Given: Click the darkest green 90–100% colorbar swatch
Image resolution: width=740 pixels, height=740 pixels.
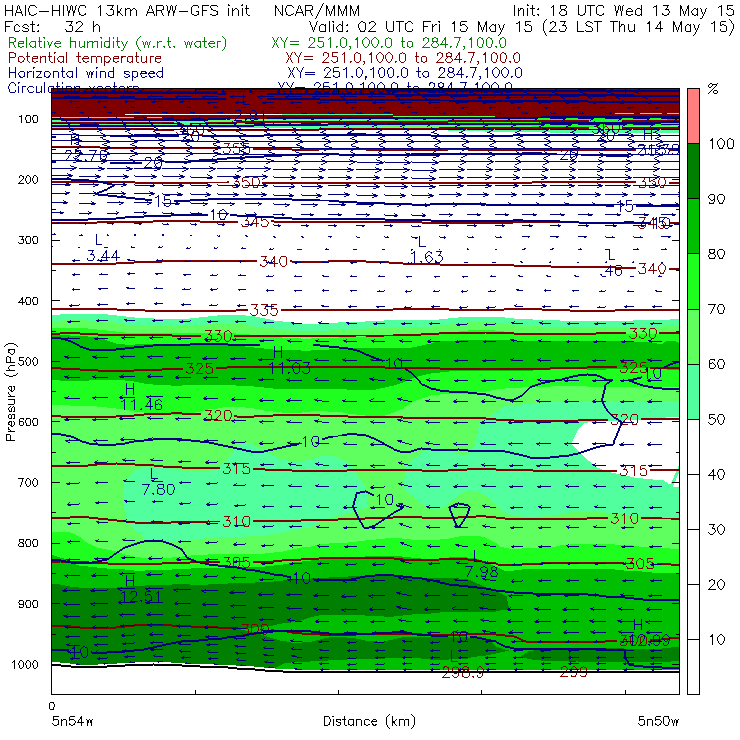Looking at the screenshot, I should (x=693, y=171).
